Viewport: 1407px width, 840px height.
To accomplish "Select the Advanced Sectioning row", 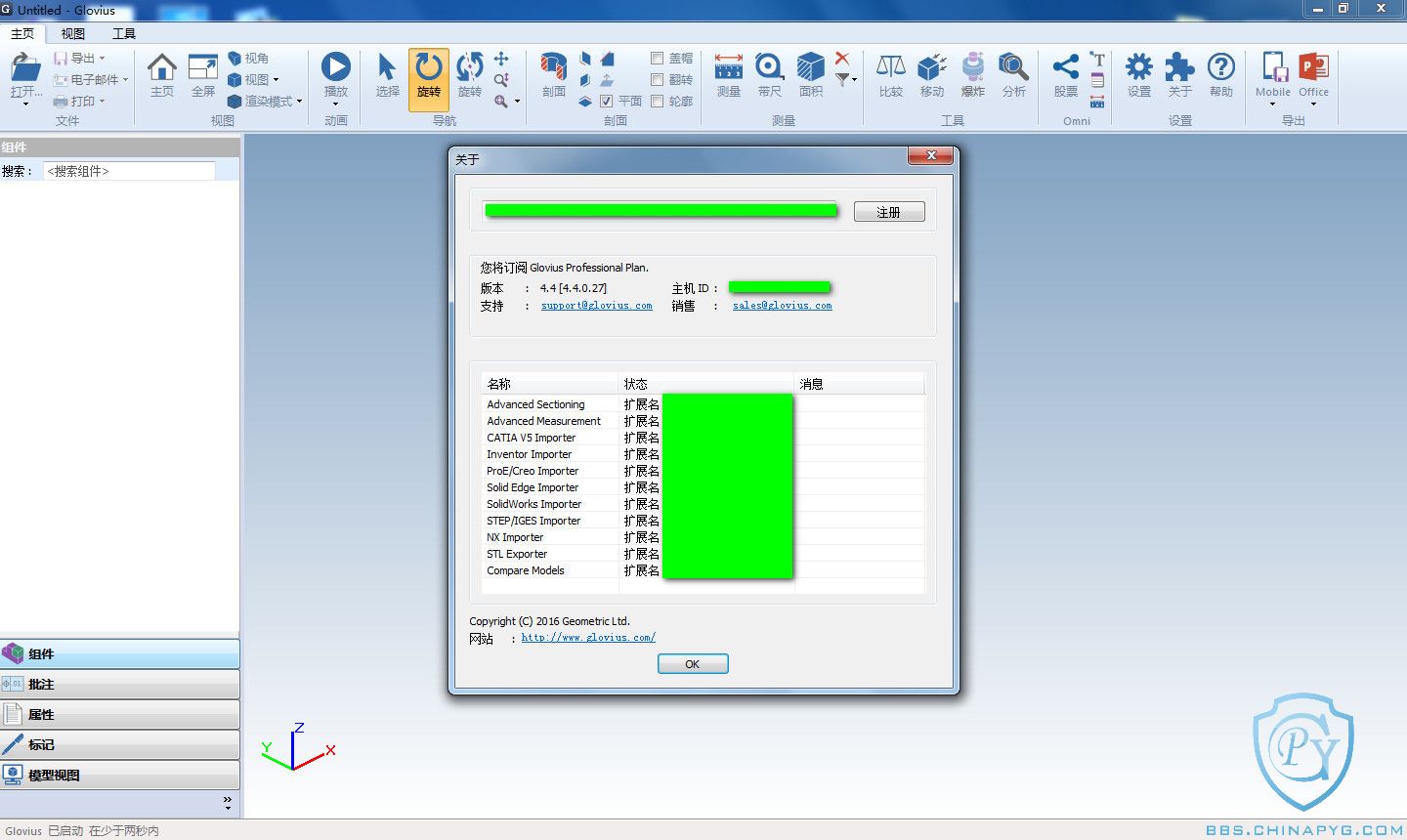I will click(x=703, y=404).
